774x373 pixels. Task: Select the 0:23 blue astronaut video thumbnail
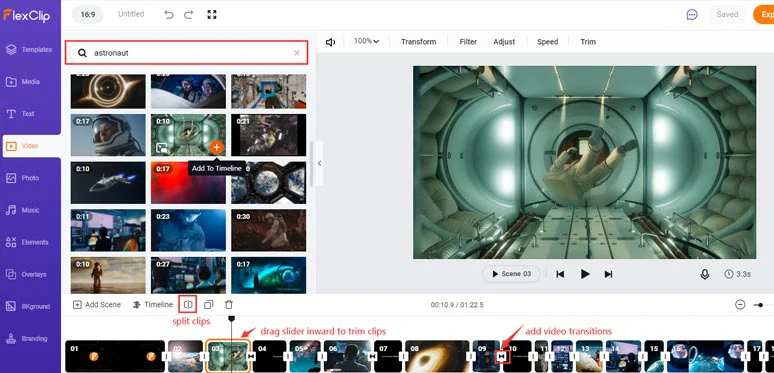tap(189, 230)
